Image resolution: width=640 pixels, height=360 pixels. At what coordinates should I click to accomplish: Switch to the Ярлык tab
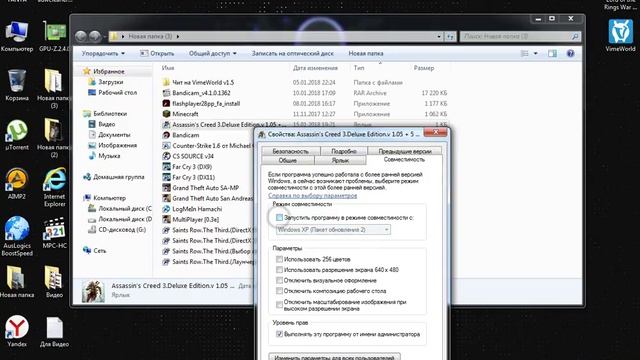340,160
